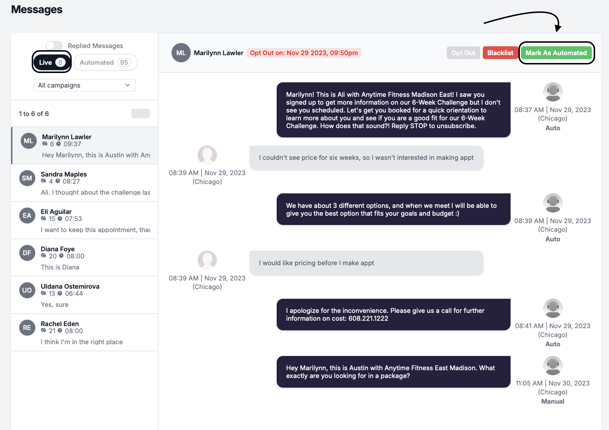Open the All campaigns dropdown

click(84, 85)
